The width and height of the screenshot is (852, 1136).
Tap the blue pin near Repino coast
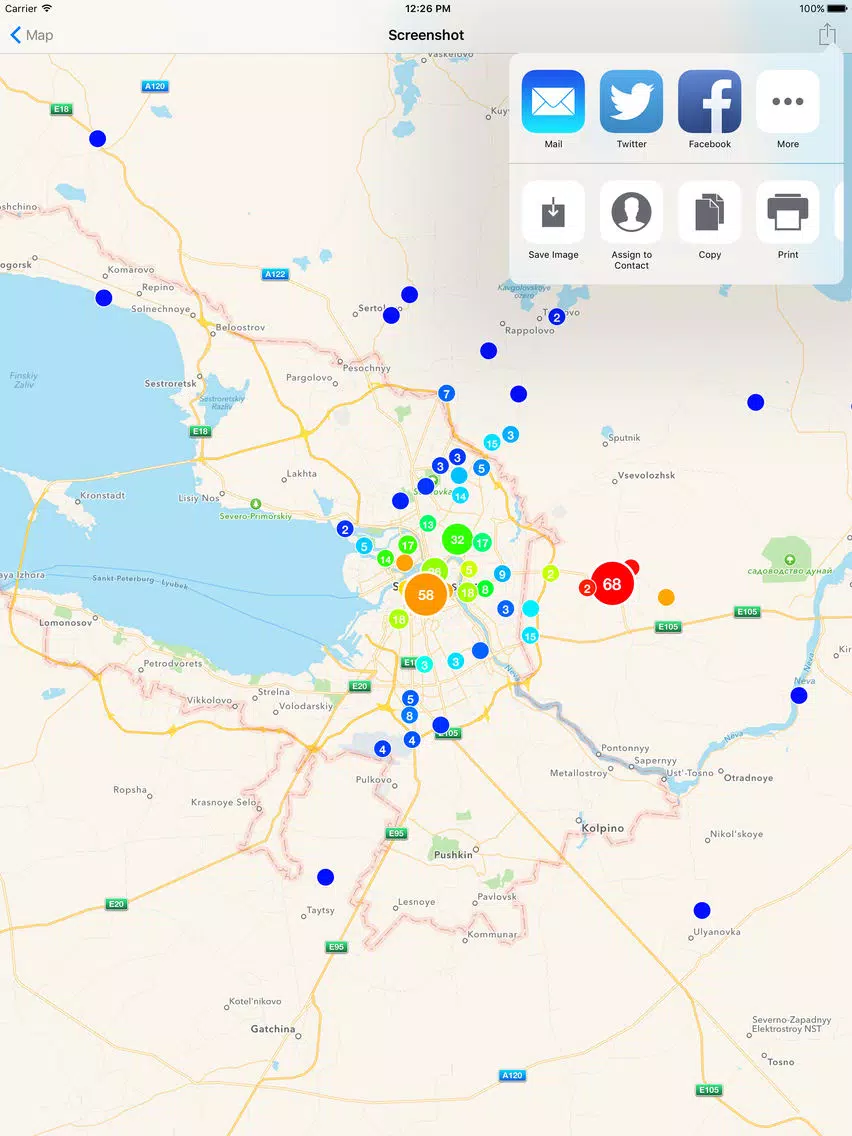click(104, 298)
